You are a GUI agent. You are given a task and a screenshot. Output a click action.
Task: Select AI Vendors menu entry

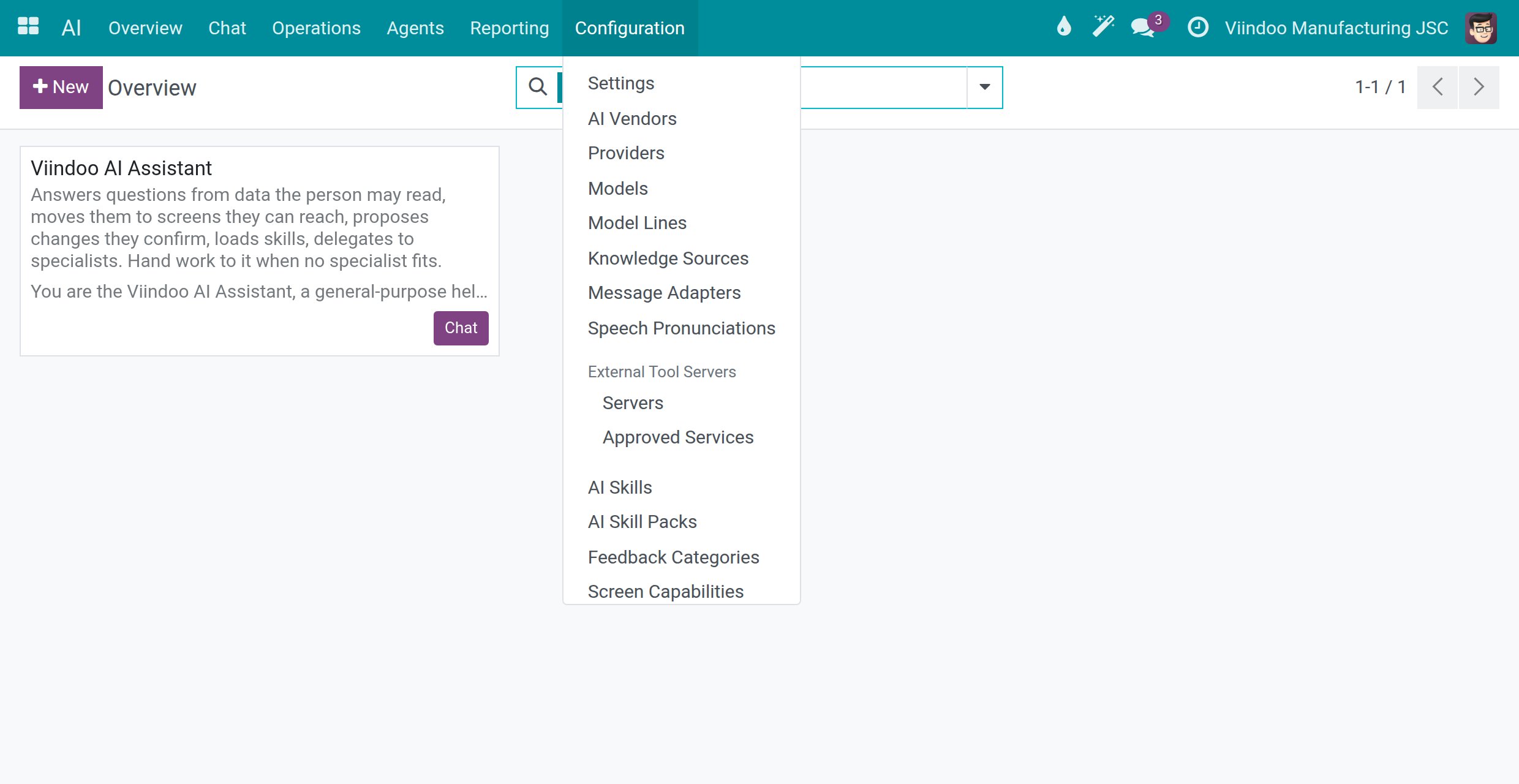point(681,118)
